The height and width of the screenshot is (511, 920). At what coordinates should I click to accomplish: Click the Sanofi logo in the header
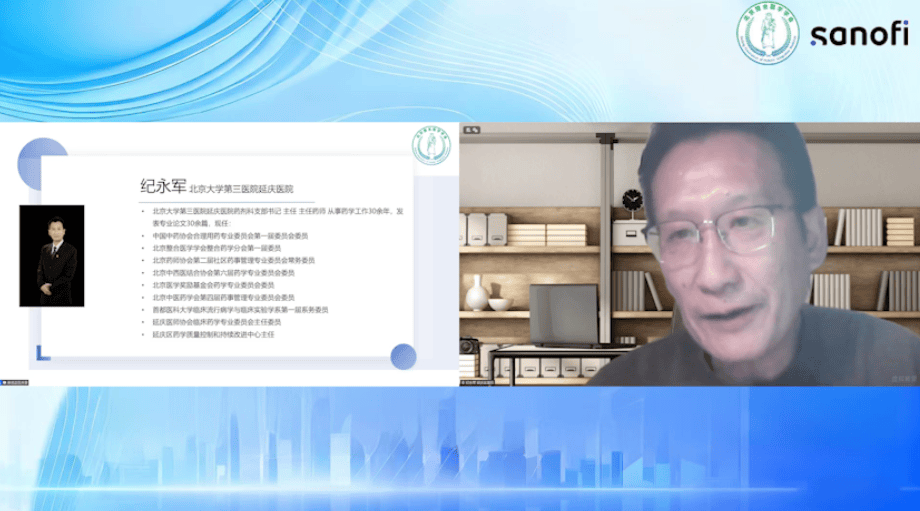click(859, 34)
